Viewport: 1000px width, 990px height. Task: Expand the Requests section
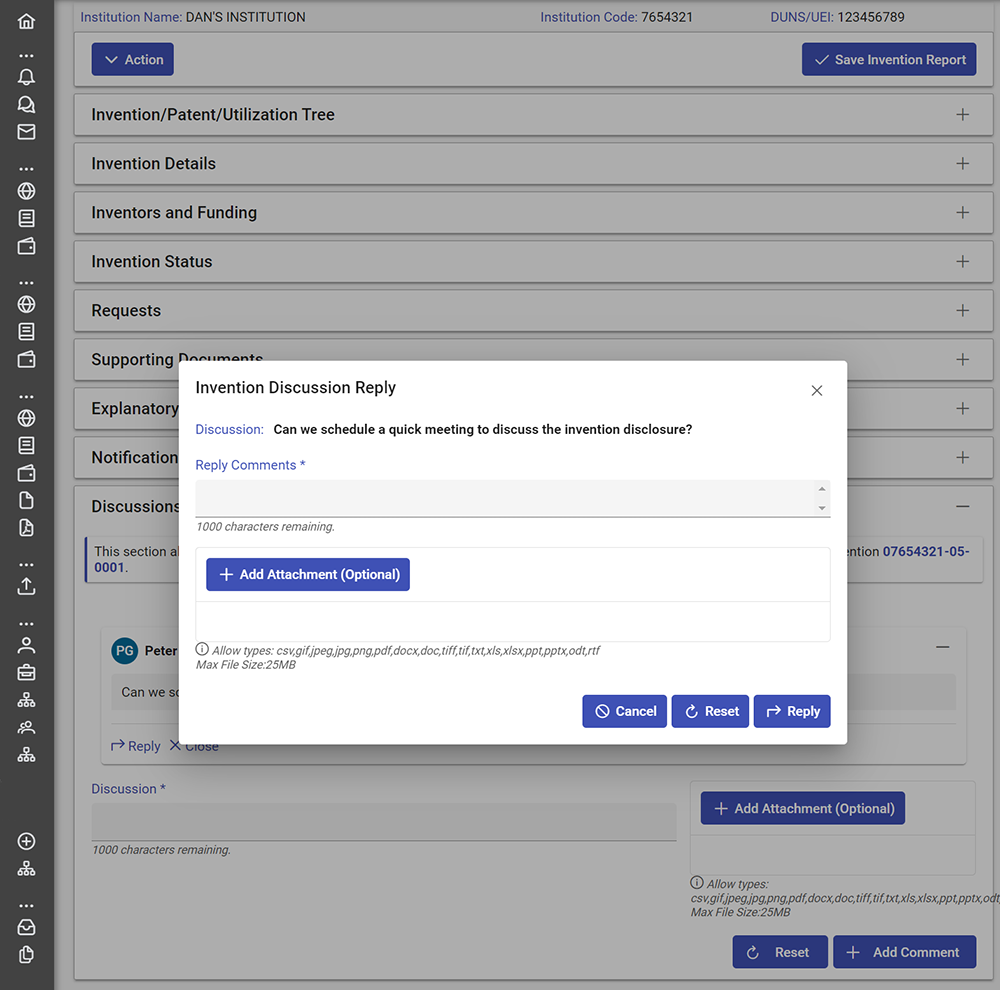pyautogui.click(x=533, y=311)
